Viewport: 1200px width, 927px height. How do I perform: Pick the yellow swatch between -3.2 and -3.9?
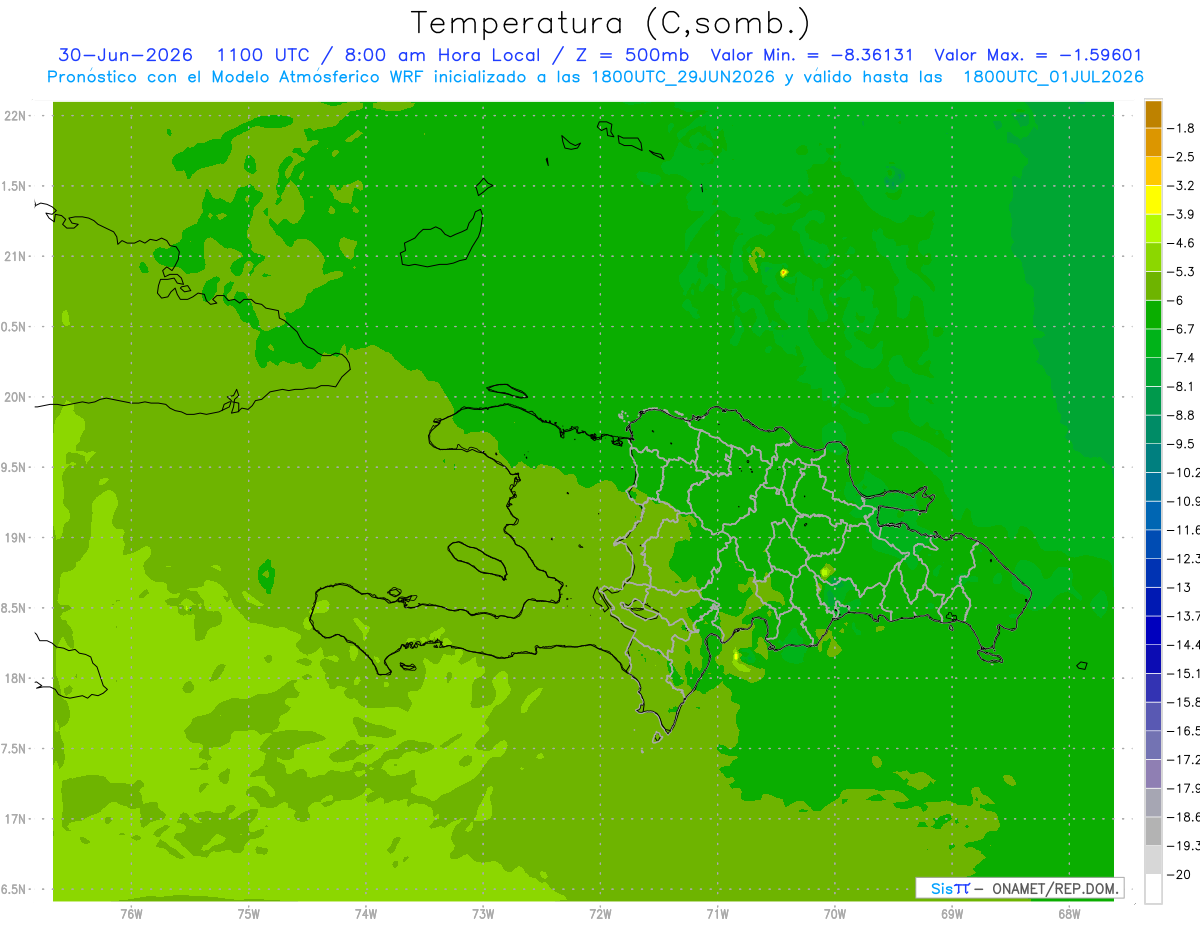[1153, 200]
